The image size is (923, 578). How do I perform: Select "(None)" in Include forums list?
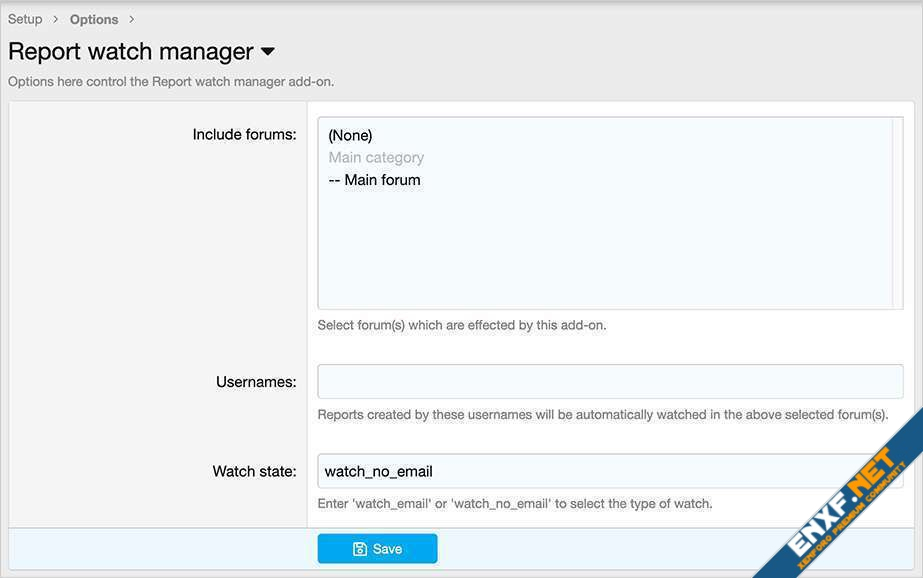coord(350,135)
